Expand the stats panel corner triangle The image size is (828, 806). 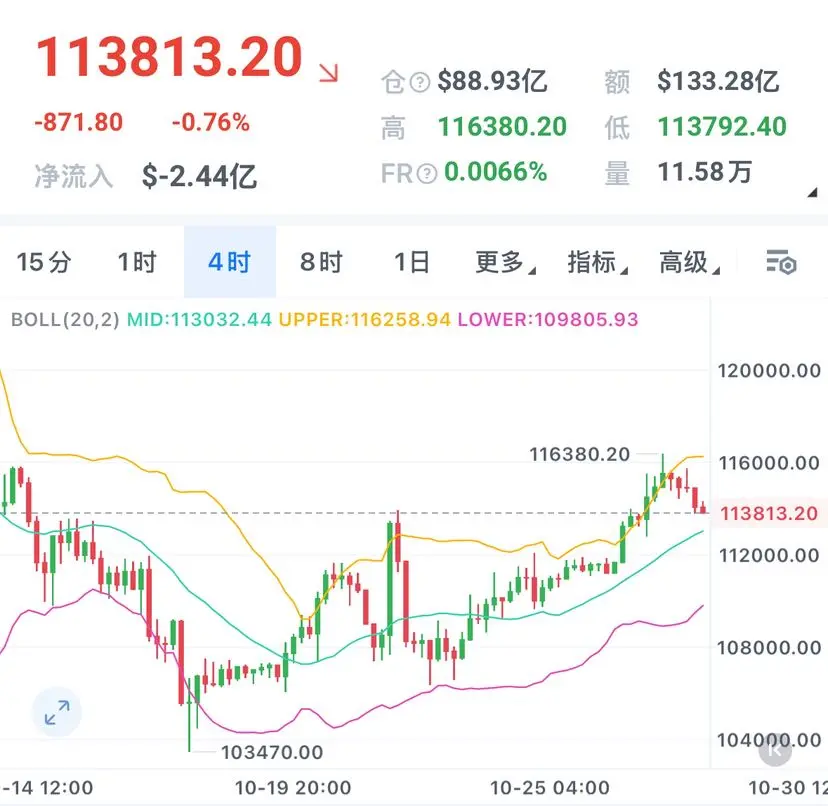click(x=812, y=192)
